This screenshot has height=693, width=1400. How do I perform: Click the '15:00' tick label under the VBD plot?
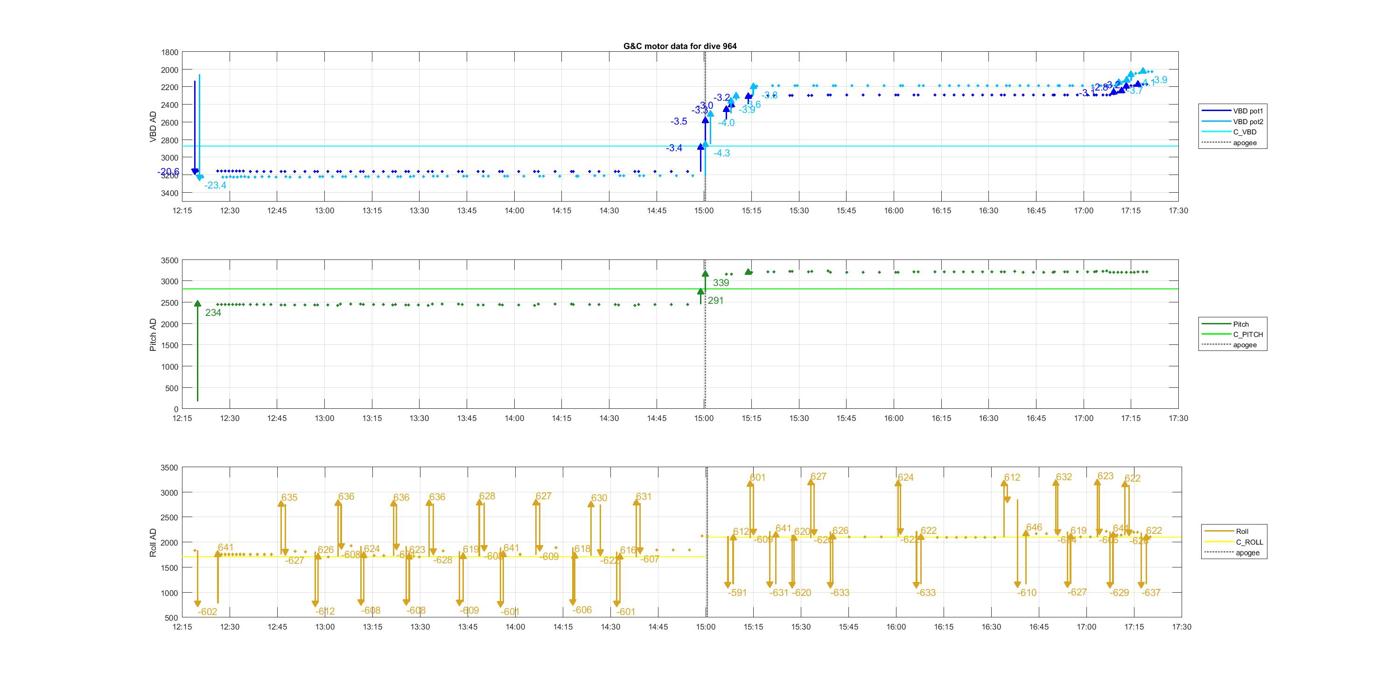pyautogui.click(x=705, y=211)
